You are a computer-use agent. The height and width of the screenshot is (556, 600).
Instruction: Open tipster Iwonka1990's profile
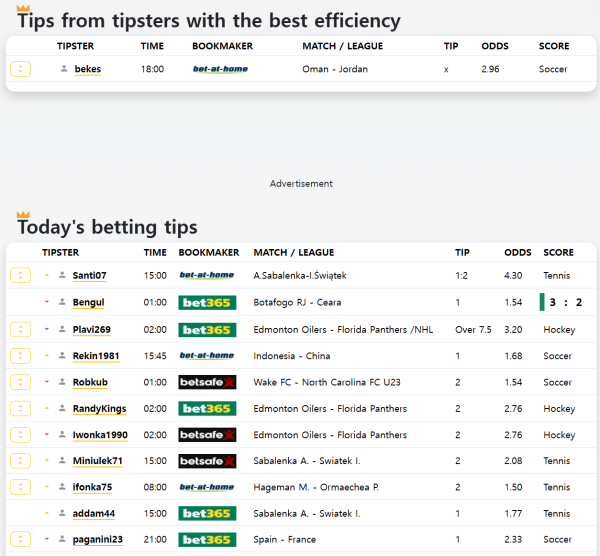[x=100, y=435]
